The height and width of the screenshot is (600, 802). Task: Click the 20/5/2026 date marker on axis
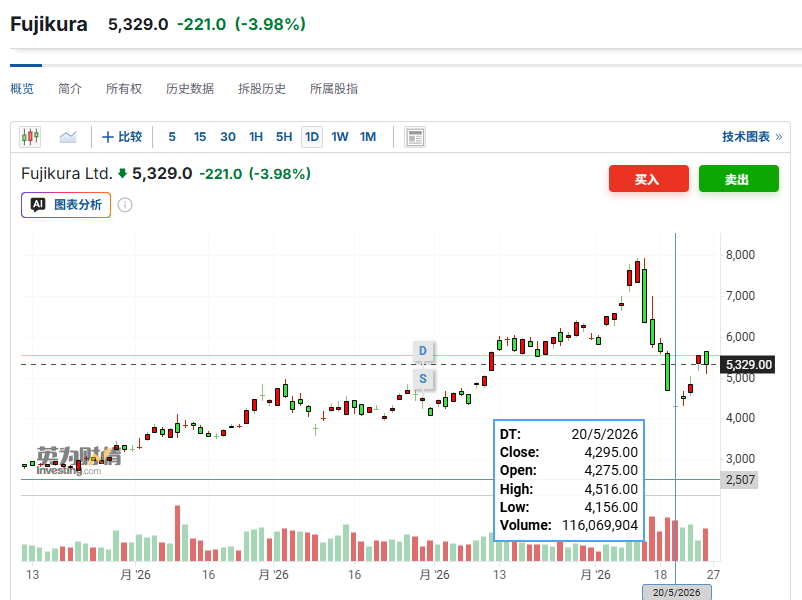(676, 592)
